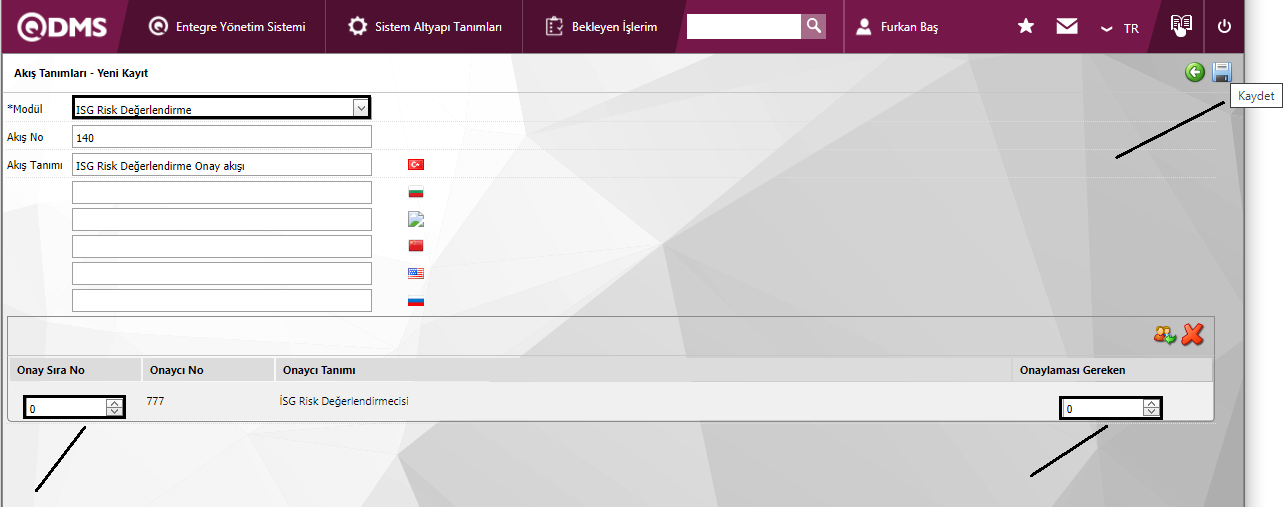The height and width of the screenshot is (507, 1285).
Task: Click the Akış Tanımları - Yeni Kayıt title
Action: (x=81, y=73)
